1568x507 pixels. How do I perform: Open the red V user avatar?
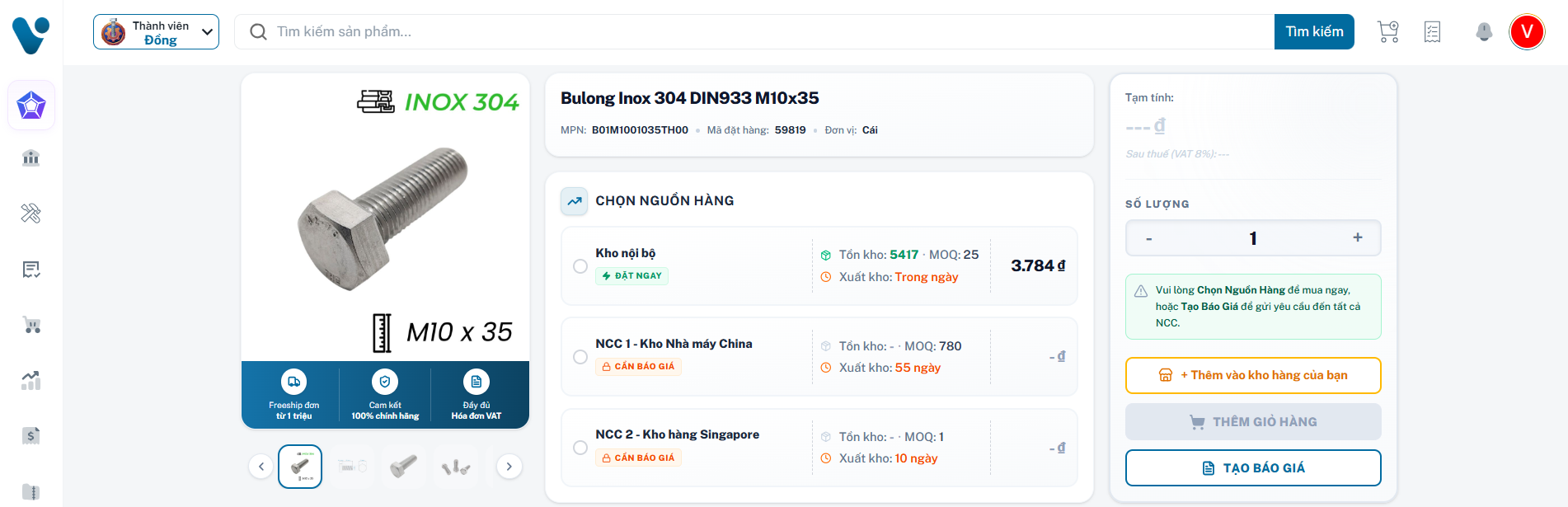(1527, 31)
